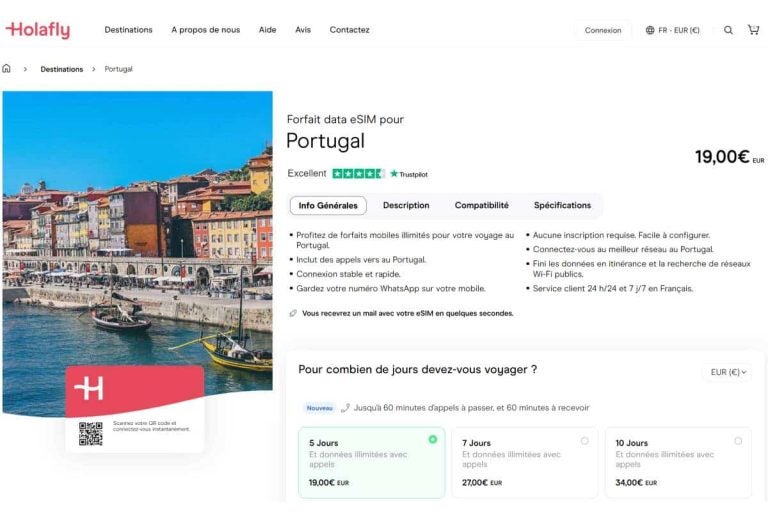This screenshot has width=768, height=512.
Task: Click the white H logo on the red card
Action: click(x=89, y=389)
